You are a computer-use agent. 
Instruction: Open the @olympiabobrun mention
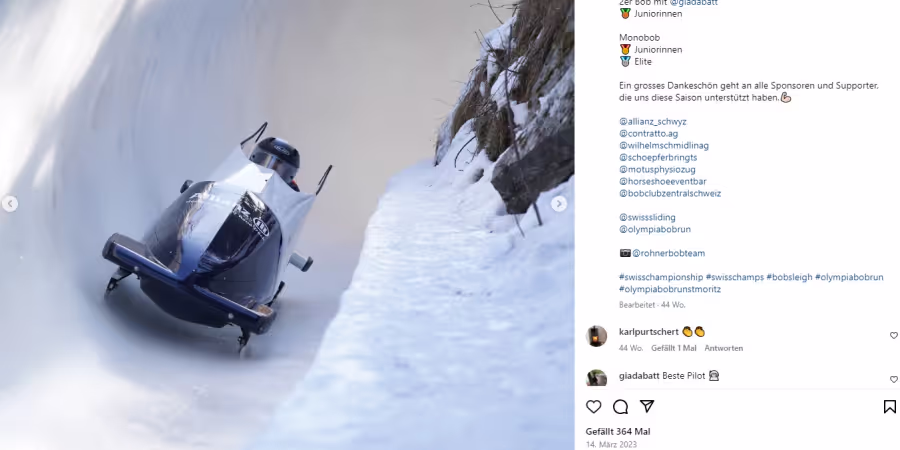[x=655, y=229]
